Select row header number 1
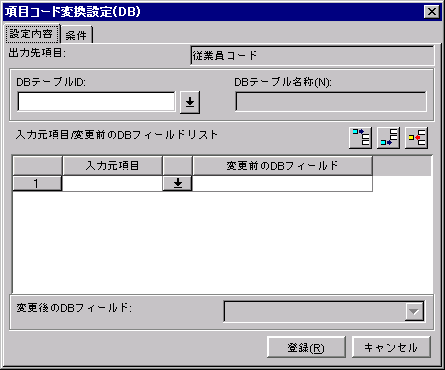The height and width of the screenshot is (370, 445). (37, 183)
